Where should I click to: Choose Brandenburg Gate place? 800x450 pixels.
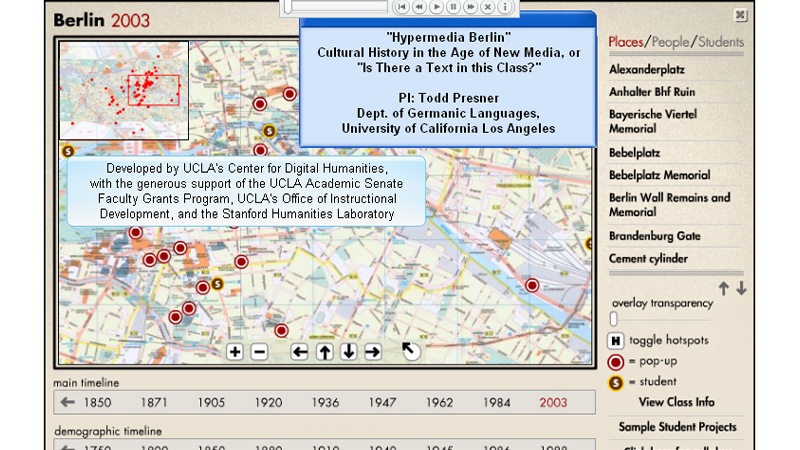(655, 236)
